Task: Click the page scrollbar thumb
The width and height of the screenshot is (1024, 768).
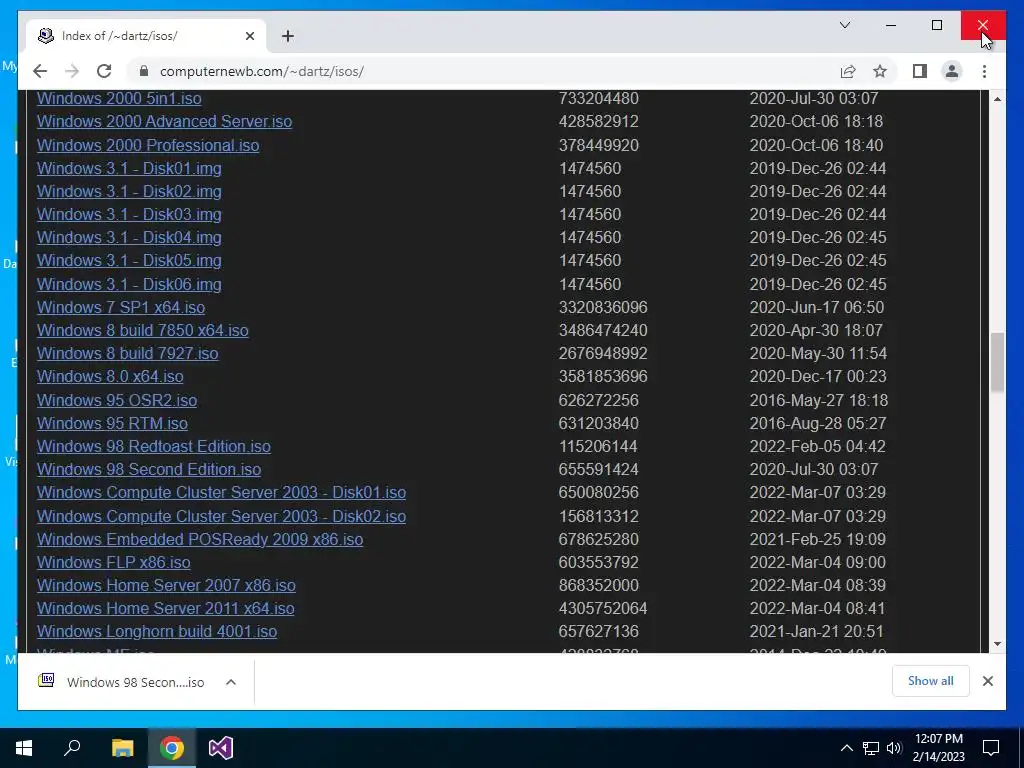Action: coord(997,362)
